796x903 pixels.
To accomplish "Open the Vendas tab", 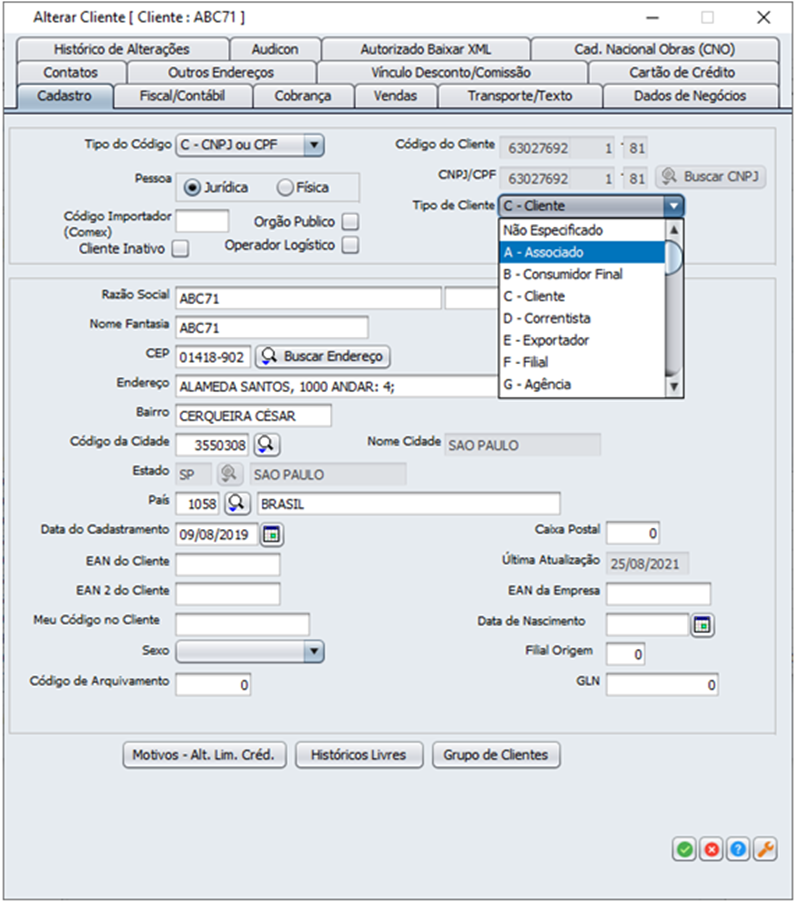I will [395, 96].
